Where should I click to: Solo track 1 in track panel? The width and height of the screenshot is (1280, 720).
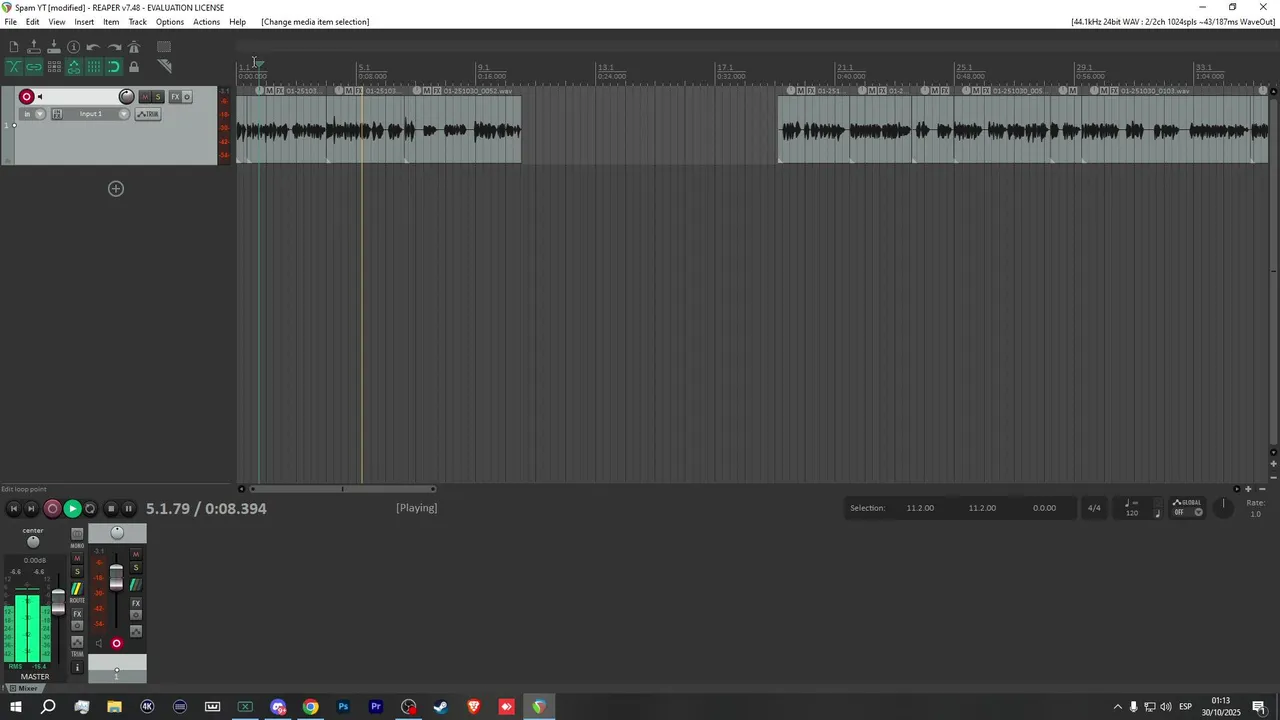point(158,97)
